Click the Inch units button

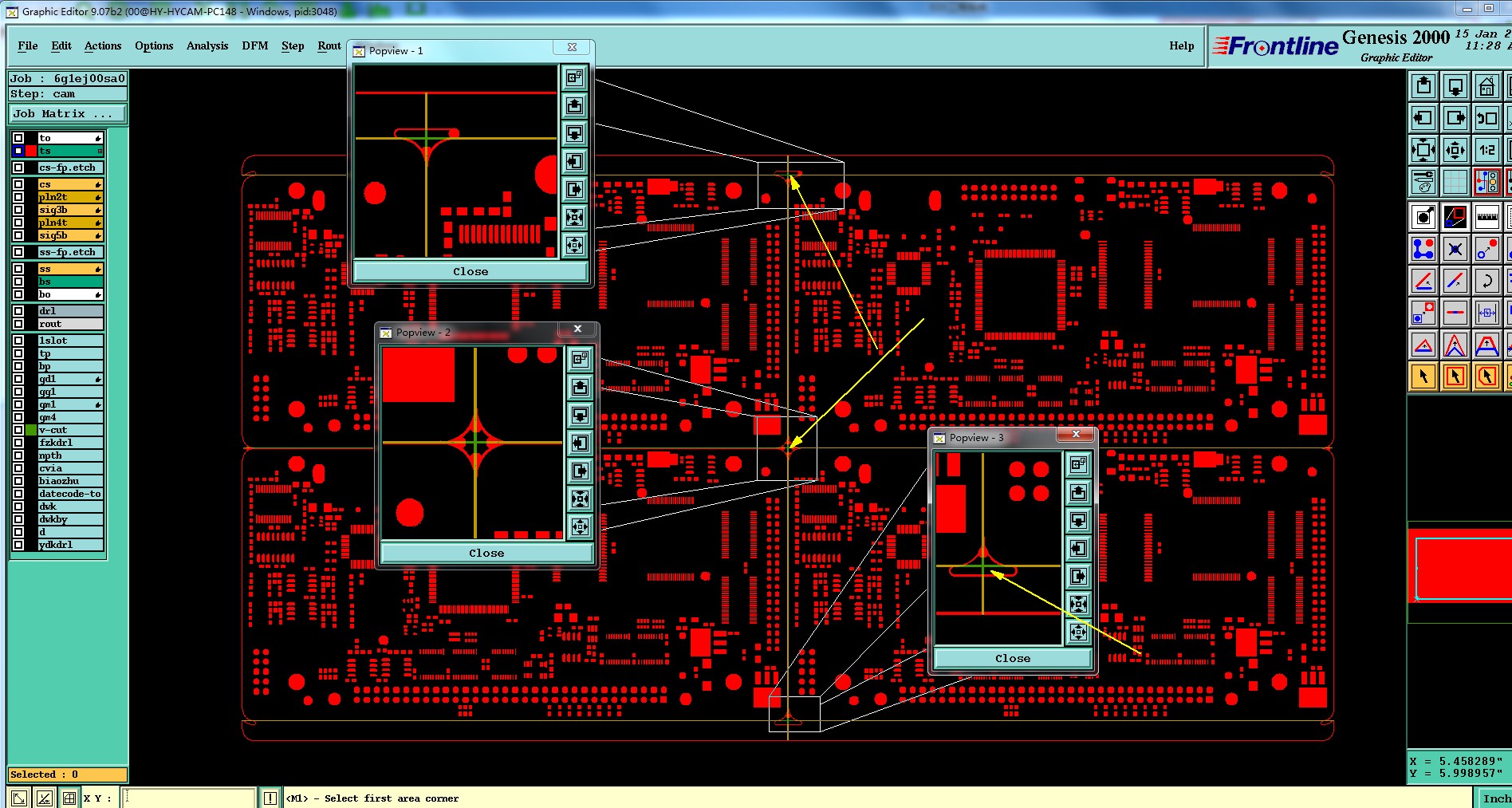(x=1496, y=798)
